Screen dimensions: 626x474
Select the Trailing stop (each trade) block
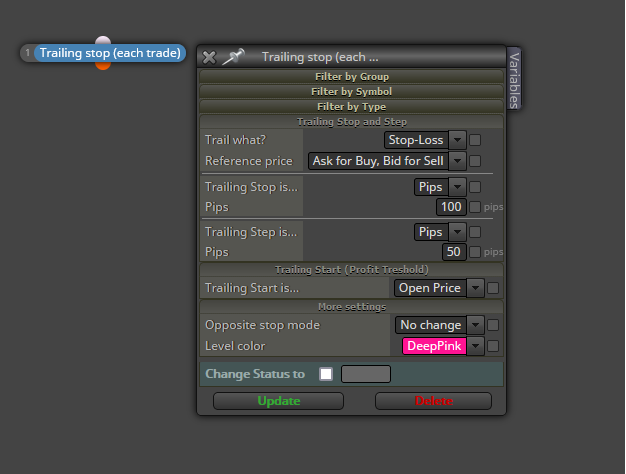[110, 53]
